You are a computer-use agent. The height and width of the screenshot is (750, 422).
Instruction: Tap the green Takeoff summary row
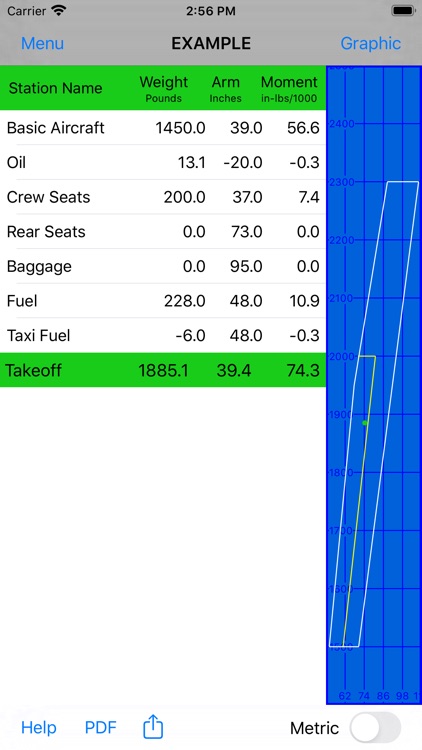[163, 370]
